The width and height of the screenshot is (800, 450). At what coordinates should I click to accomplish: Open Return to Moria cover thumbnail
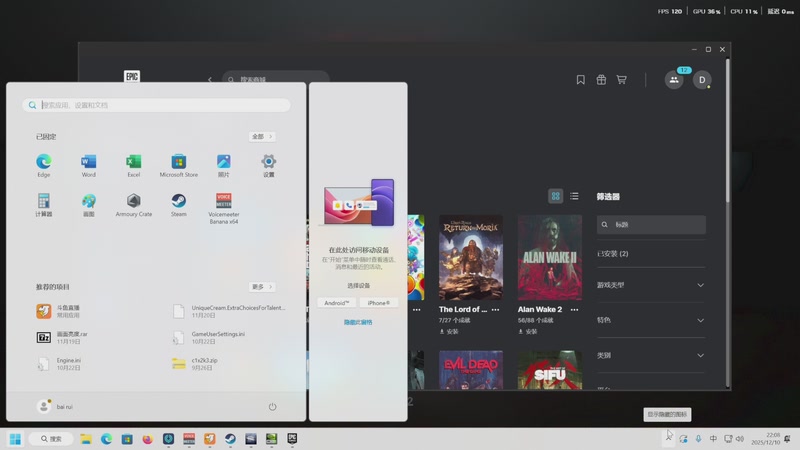coord(471,258)
